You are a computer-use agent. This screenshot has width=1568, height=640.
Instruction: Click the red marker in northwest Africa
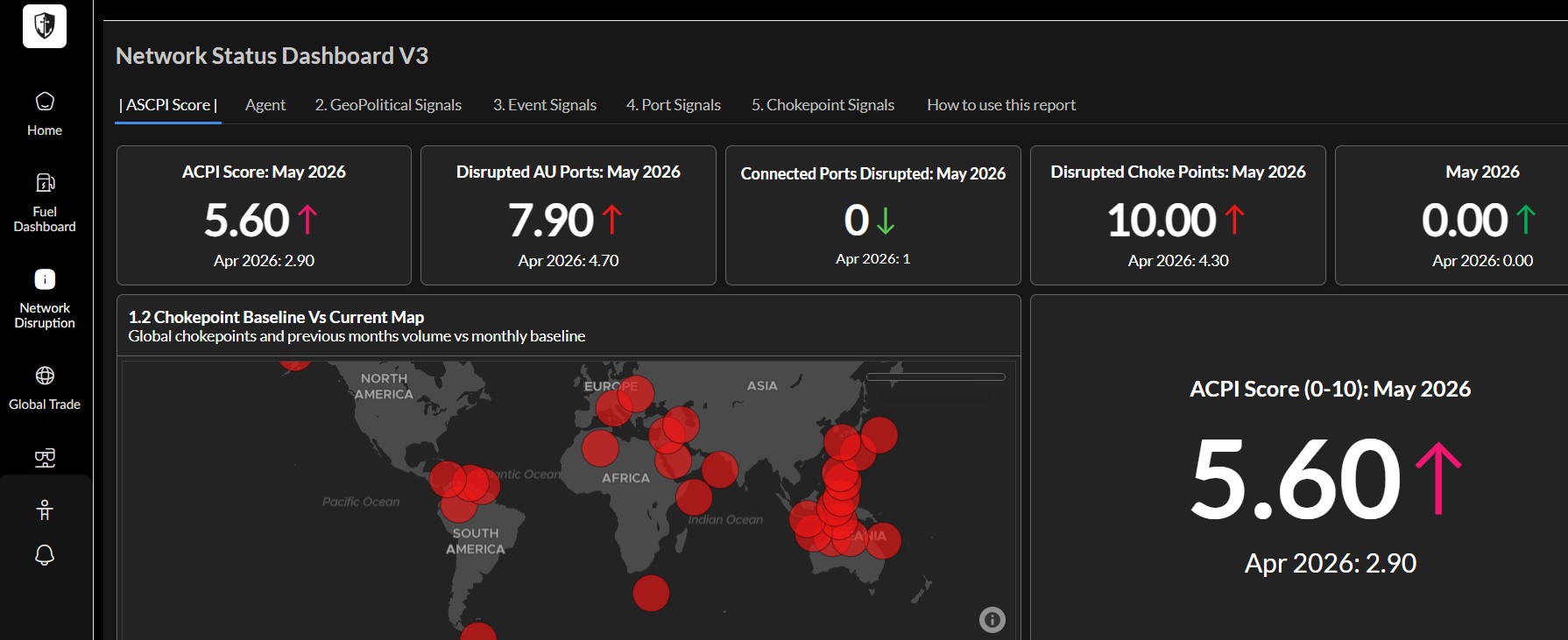coord(600,448)
